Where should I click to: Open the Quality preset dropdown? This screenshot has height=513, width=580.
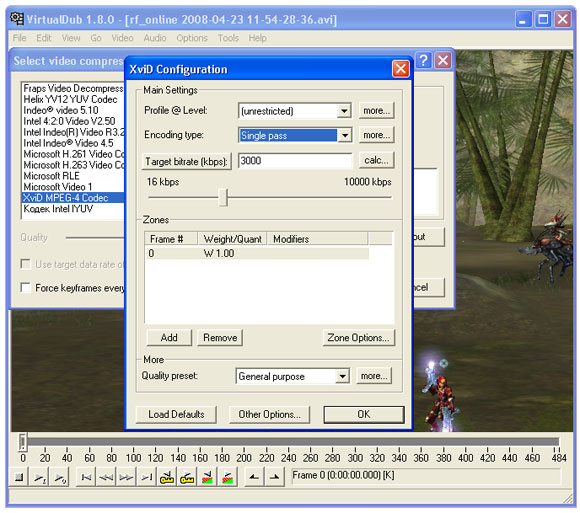pyautogui.click(x=343, y=376)
